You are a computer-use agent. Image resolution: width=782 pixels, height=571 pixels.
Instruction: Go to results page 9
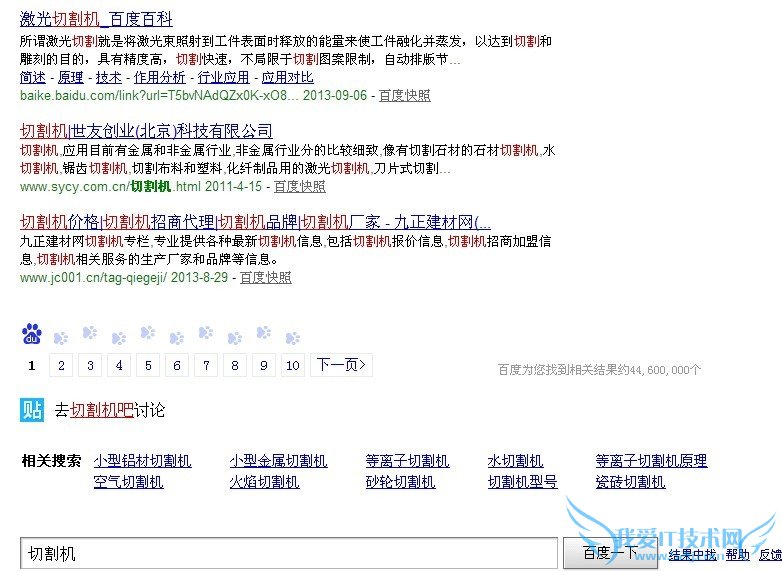point(264,366)
